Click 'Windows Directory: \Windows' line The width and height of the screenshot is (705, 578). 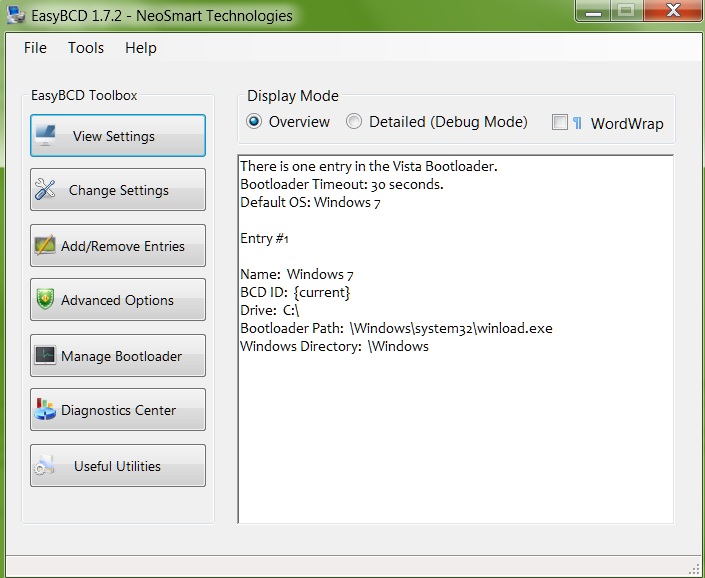pyautogui.click(x=335, y=346)
